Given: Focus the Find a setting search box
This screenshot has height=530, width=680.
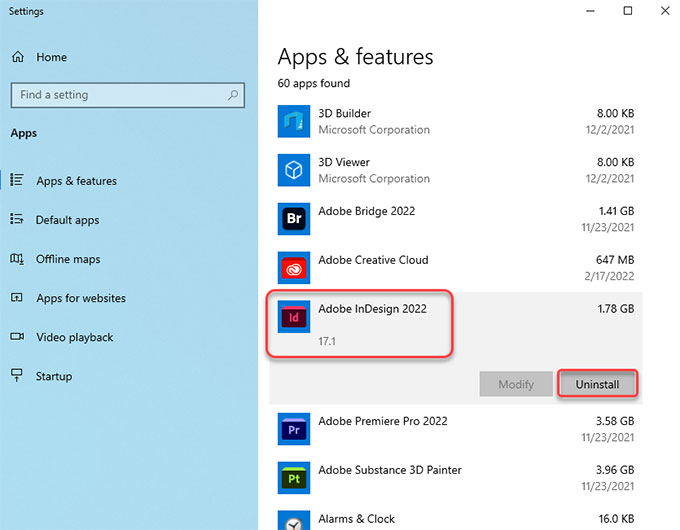Looking at the screenshot, I should click(128, 95).
